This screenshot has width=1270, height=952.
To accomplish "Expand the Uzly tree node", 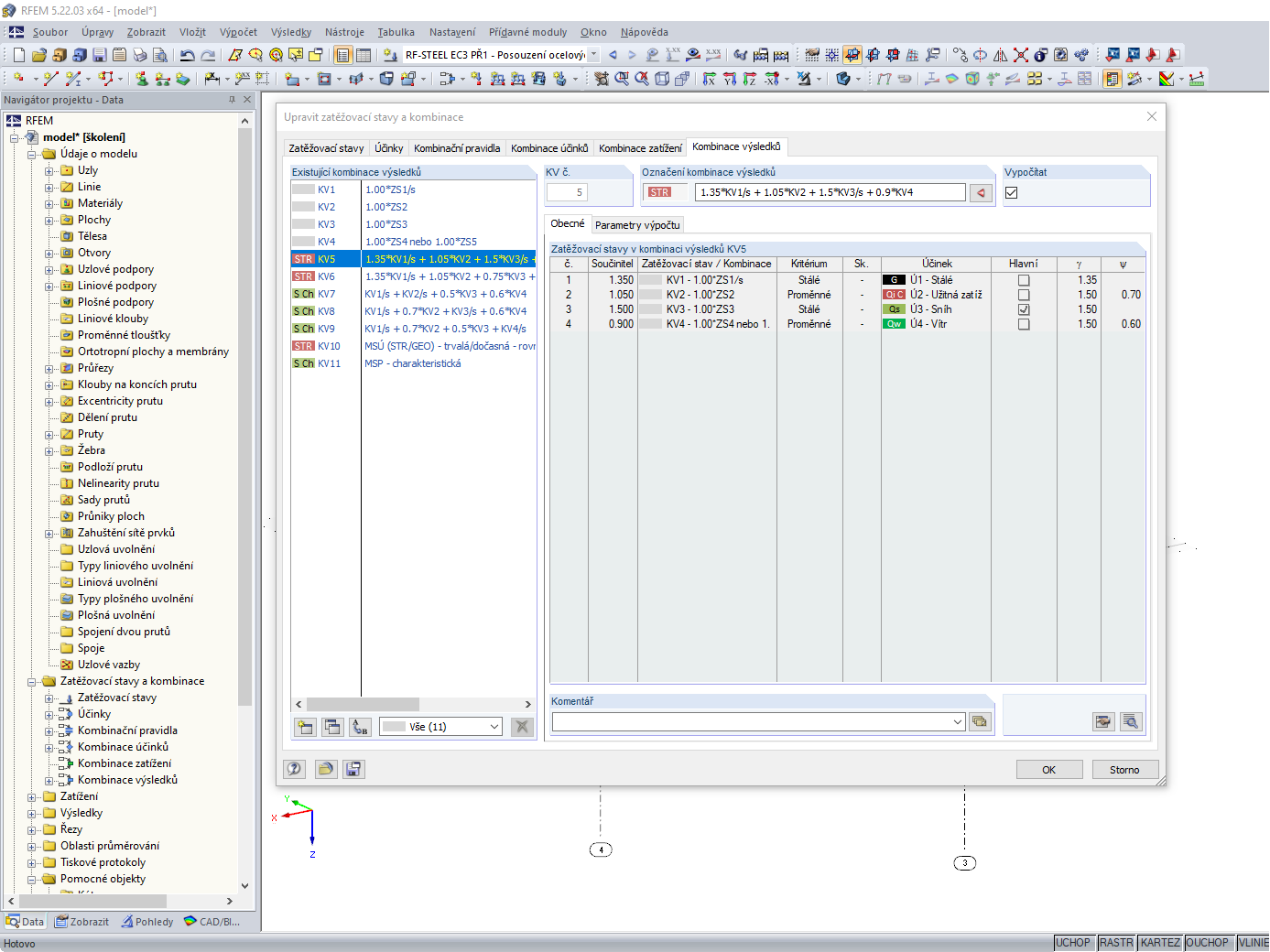I will click(49, 170).
